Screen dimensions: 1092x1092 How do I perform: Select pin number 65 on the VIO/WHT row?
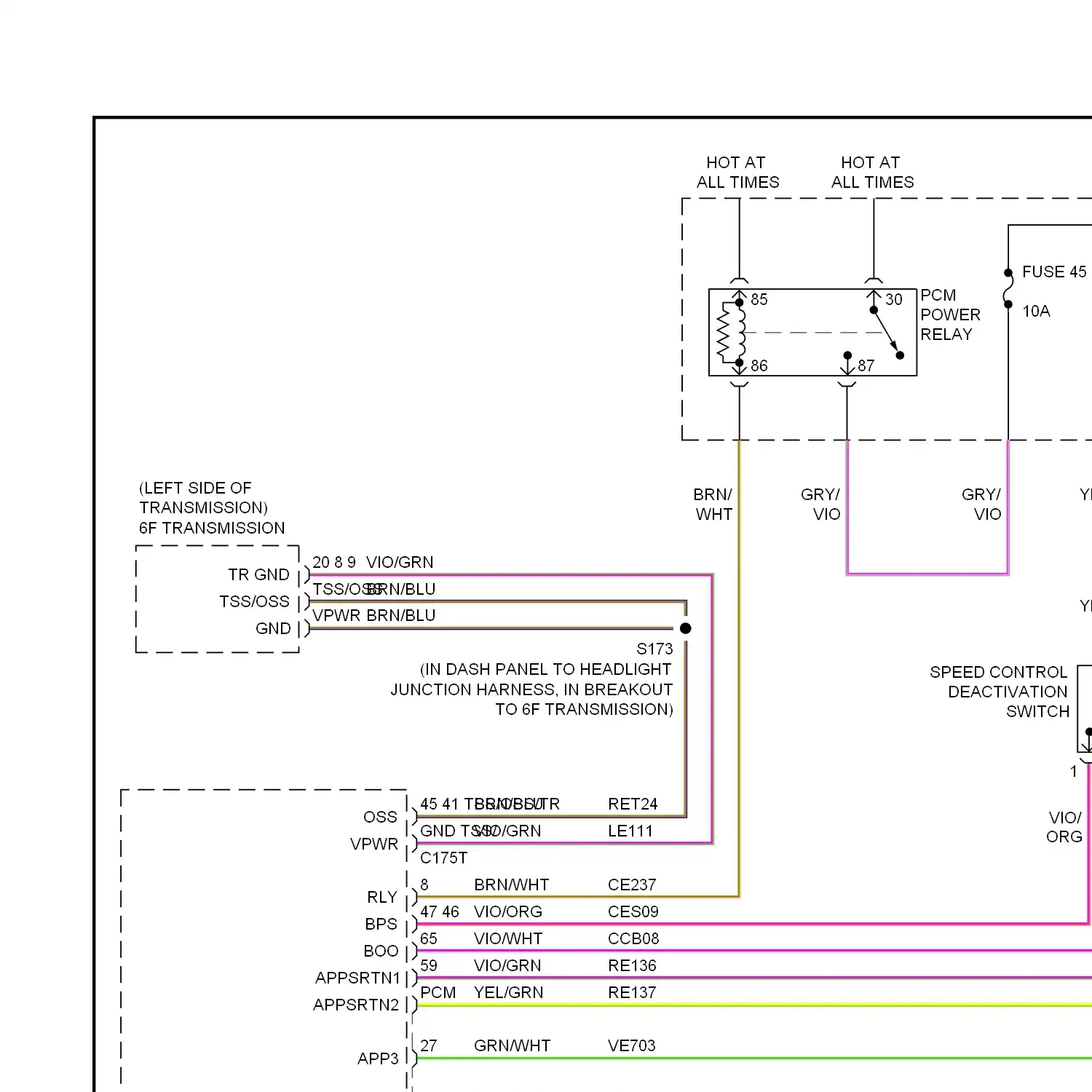429,938
